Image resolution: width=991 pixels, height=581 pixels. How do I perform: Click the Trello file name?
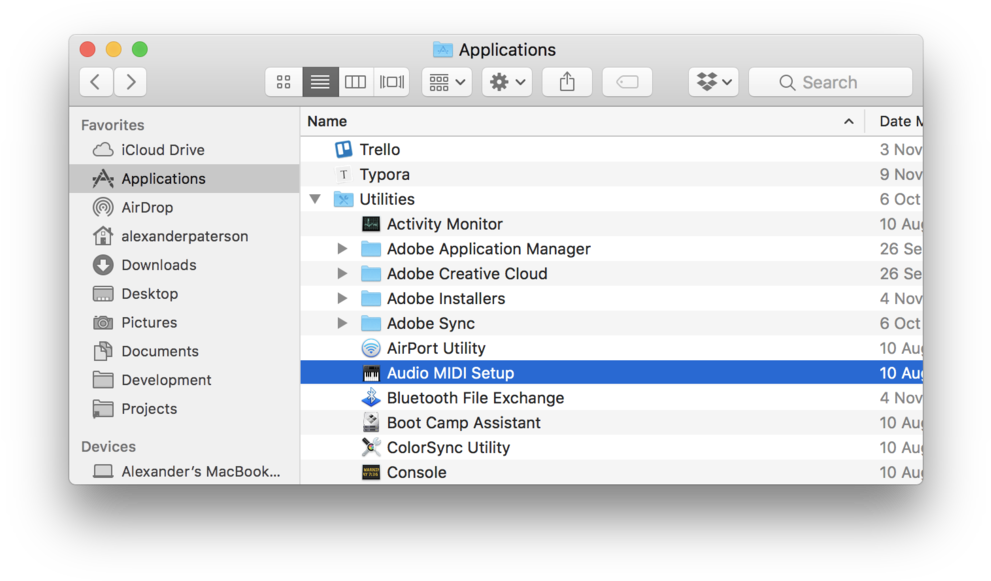(x=379, y=149)
